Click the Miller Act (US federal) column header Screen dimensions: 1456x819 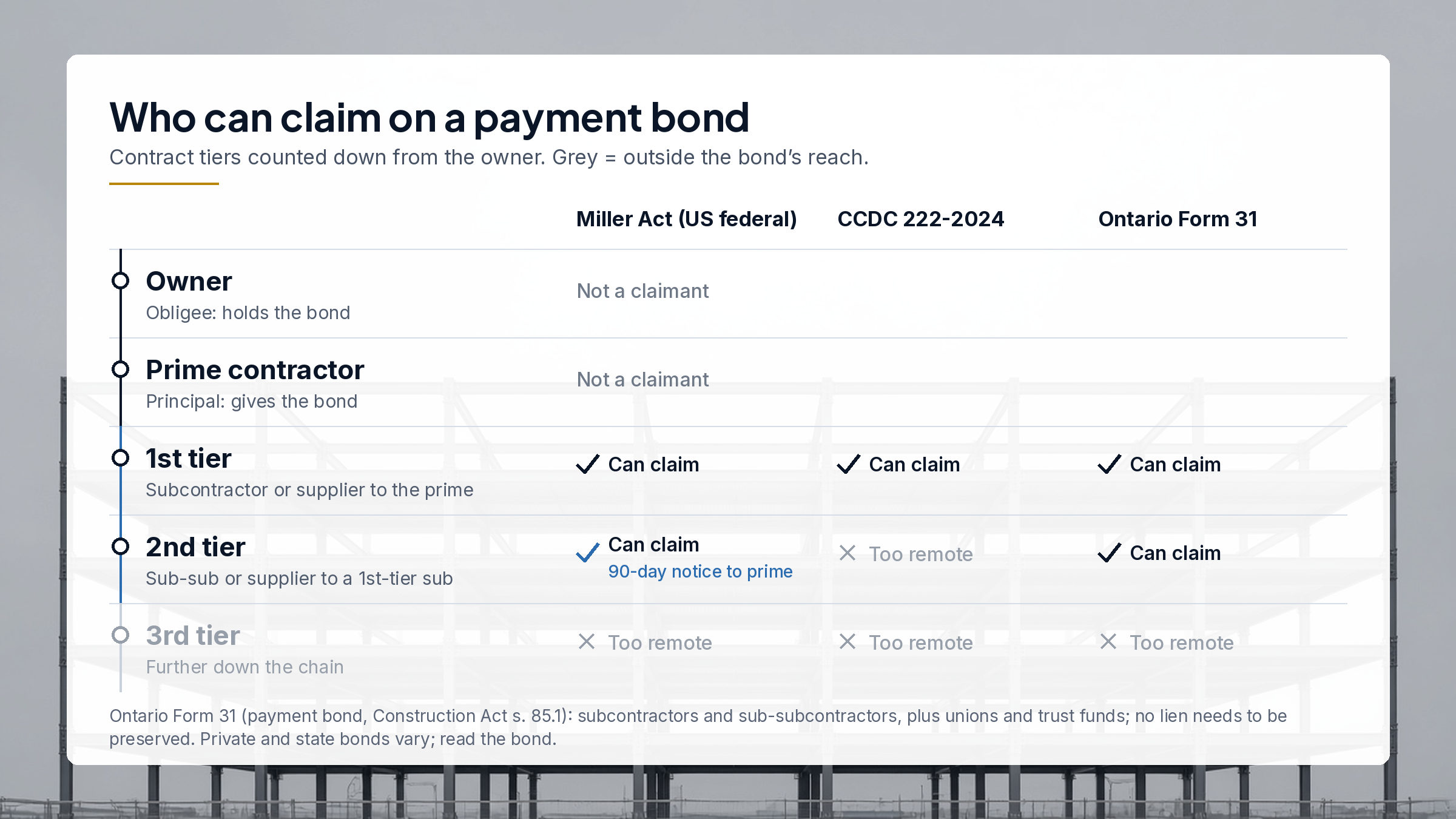pyautogui.click(x=687, y=219)
